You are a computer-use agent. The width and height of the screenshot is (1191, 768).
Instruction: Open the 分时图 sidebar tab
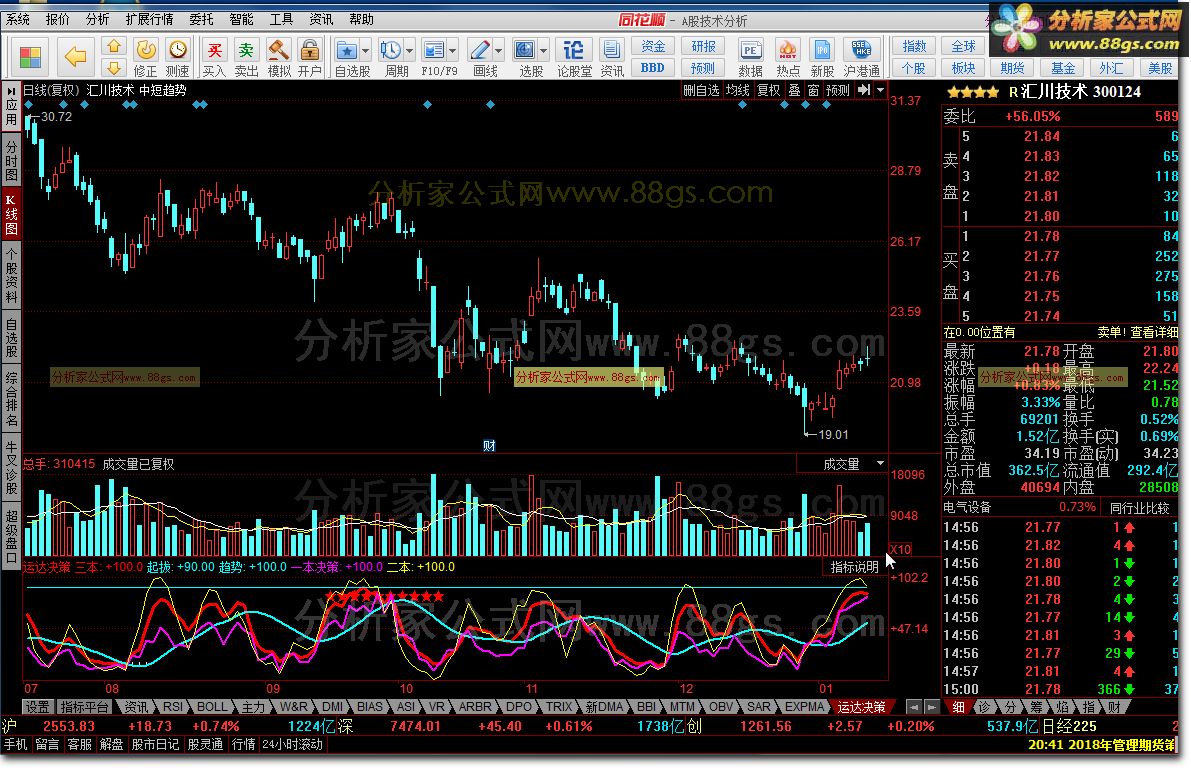(x=11, y=158)
